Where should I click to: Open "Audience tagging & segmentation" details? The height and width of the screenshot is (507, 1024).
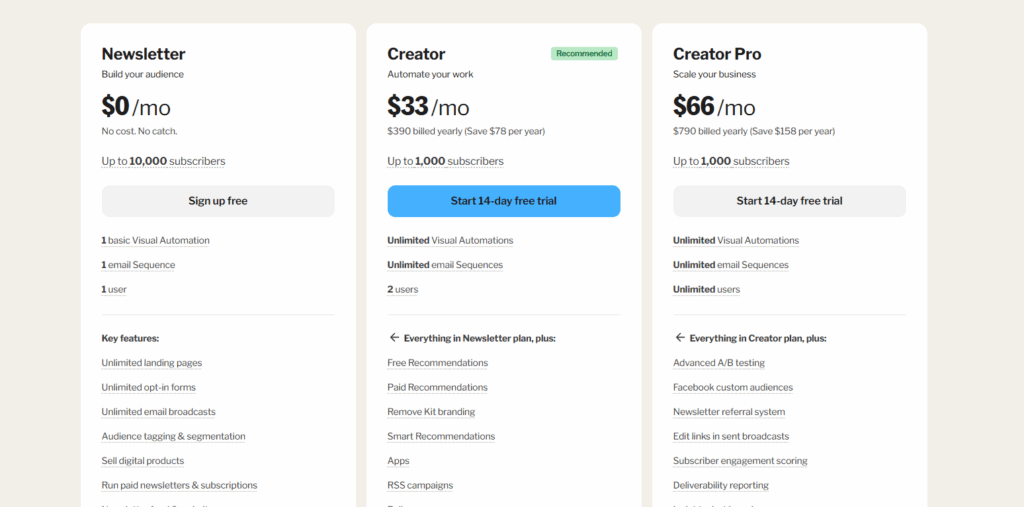[x=173, y=437]
